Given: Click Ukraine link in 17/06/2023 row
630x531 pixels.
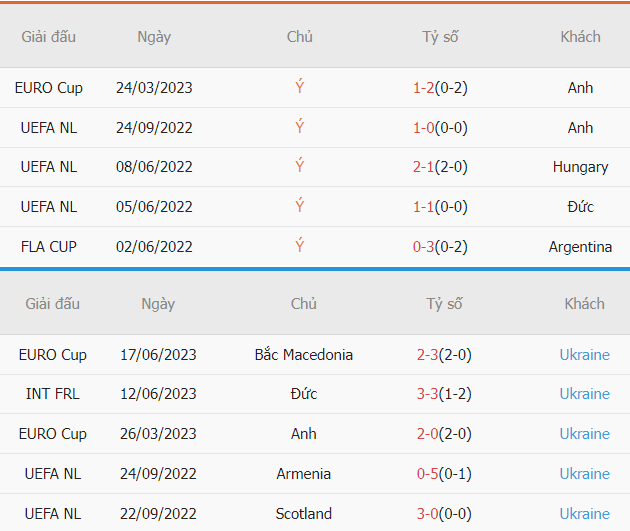Looking at the screenshot, I should [585, 355].
